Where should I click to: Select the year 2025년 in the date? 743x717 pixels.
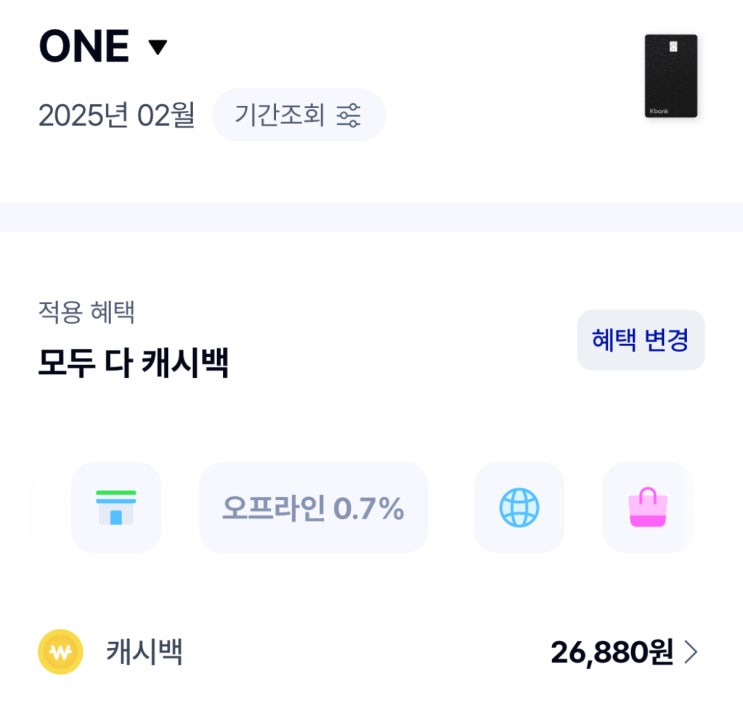[84, 115]
